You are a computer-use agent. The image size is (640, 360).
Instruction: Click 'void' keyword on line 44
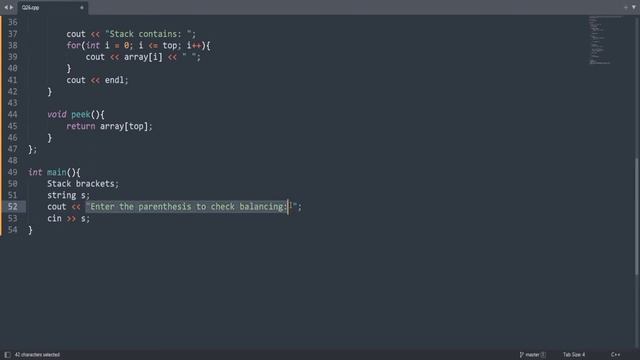point(56,114)
